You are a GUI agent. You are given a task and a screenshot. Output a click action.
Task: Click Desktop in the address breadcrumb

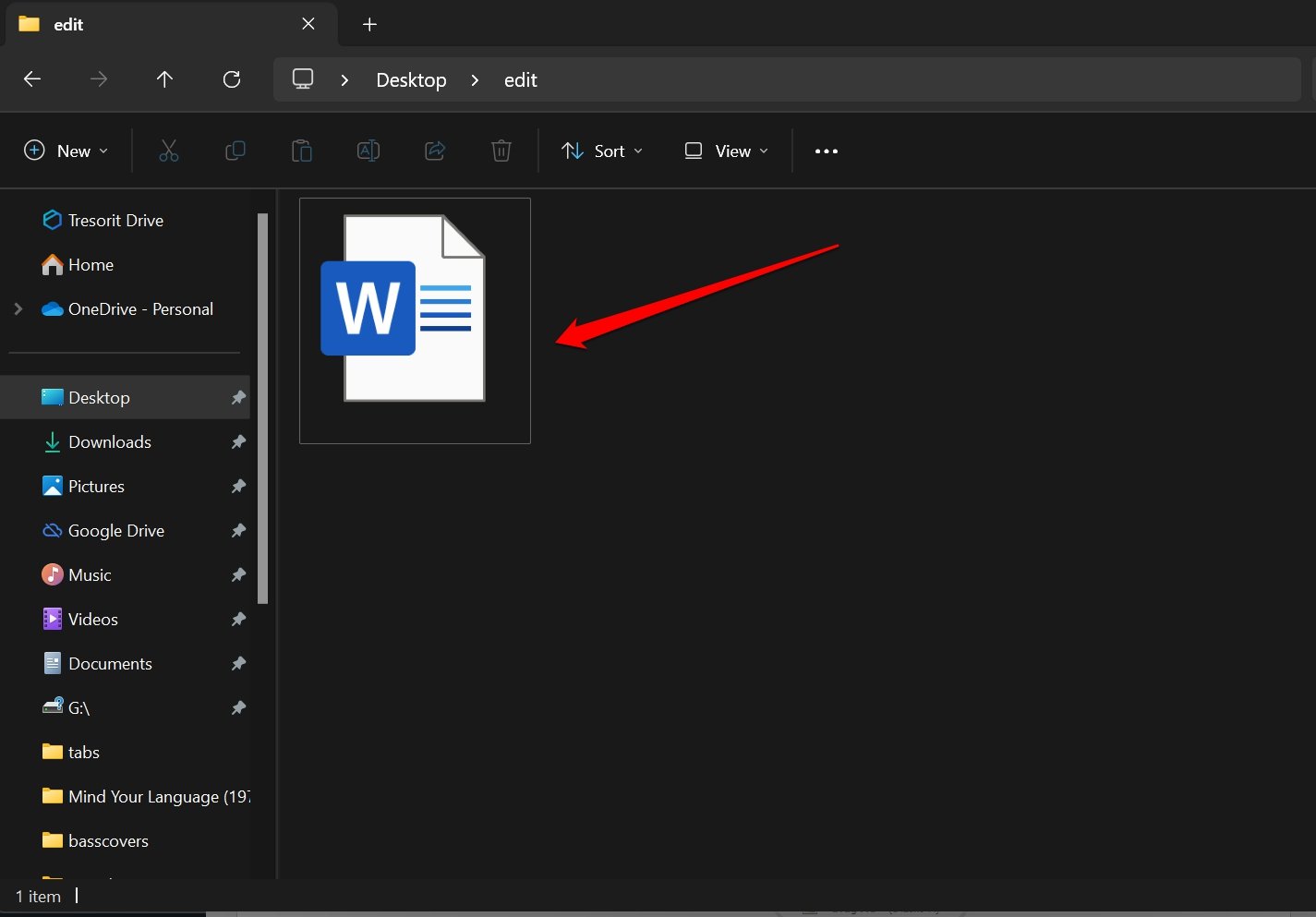coord(411,80)
